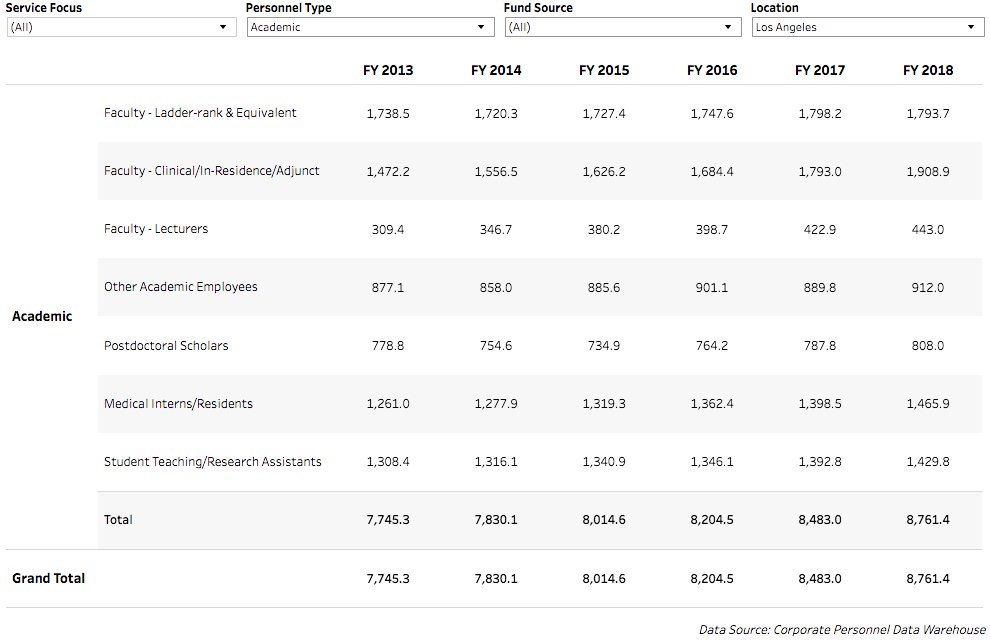The image size is (990, 643).
Task: Select the Grand Total value 8,483.0
Action: (x=820, y=579)
